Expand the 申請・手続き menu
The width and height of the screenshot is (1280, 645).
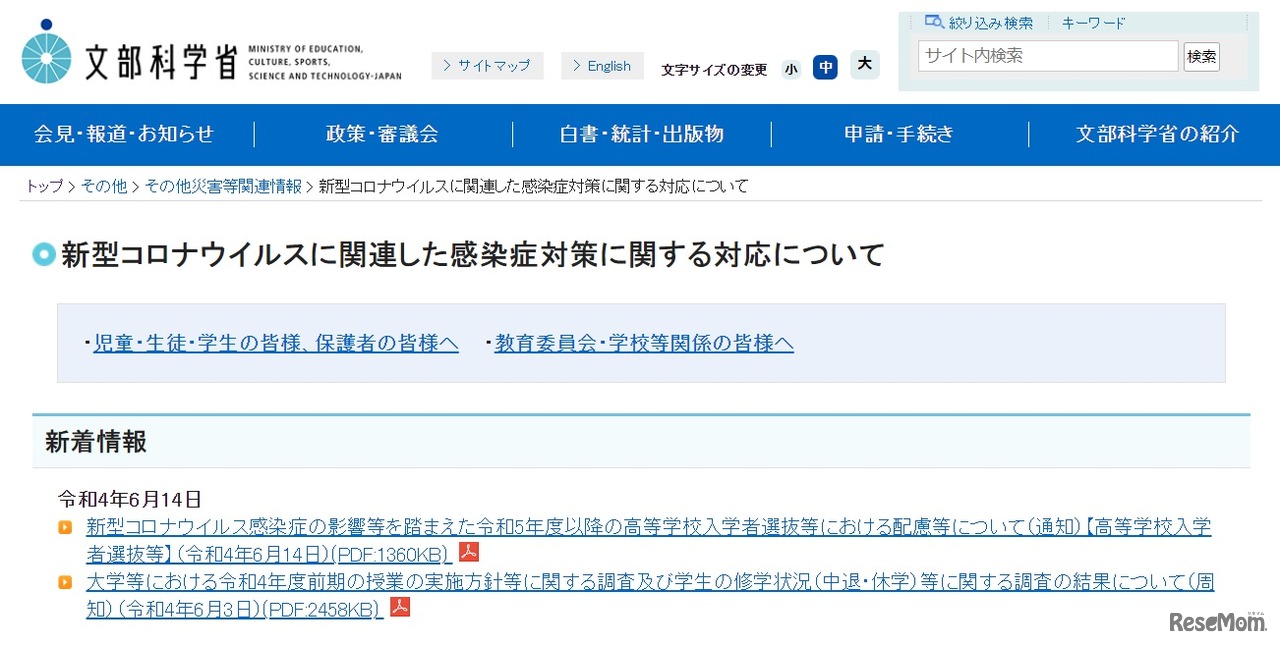point(899,134)
